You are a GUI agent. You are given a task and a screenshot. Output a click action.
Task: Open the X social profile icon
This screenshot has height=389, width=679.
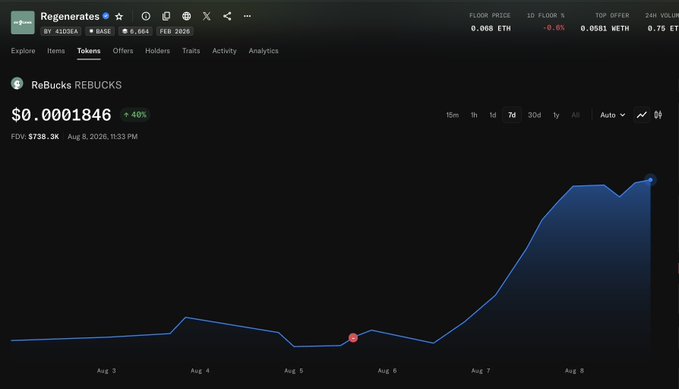coord(207,16)
